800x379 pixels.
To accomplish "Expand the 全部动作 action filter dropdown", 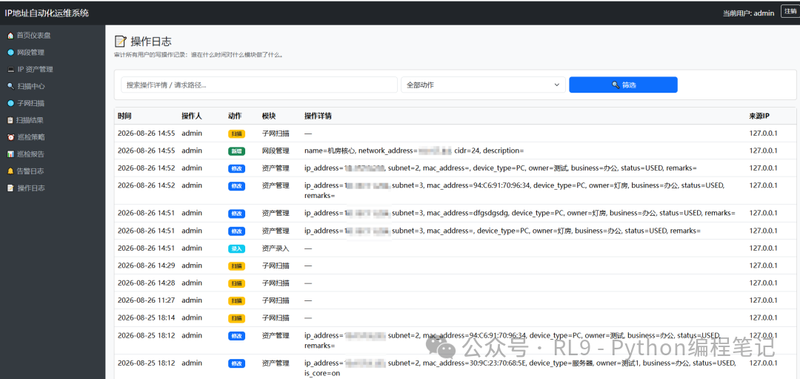I will coord(483,85).
